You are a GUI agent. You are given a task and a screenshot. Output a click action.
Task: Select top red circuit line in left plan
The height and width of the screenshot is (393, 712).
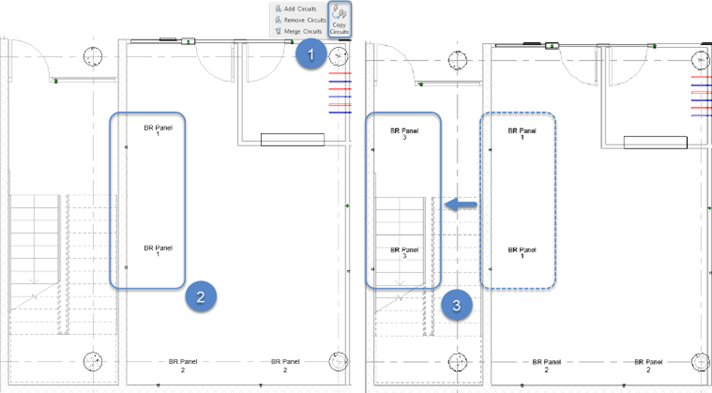point(340,73)
